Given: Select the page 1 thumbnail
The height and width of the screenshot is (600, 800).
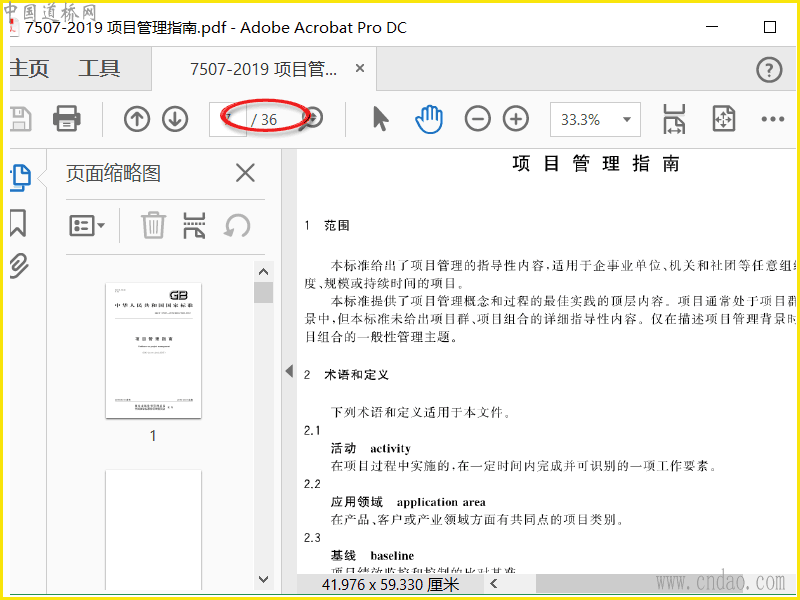Looking at the screenshot, I should pyautogui.click(x=153, y=351).
